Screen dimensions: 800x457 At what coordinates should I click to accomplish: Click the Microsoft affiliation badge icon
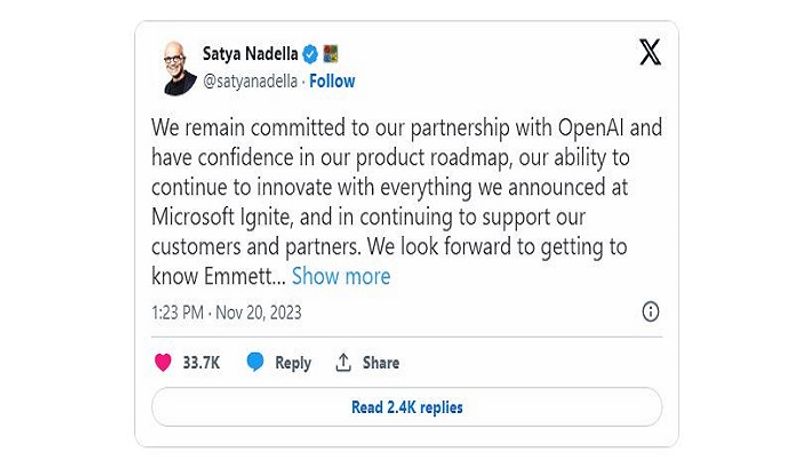(x=332, y=54)
